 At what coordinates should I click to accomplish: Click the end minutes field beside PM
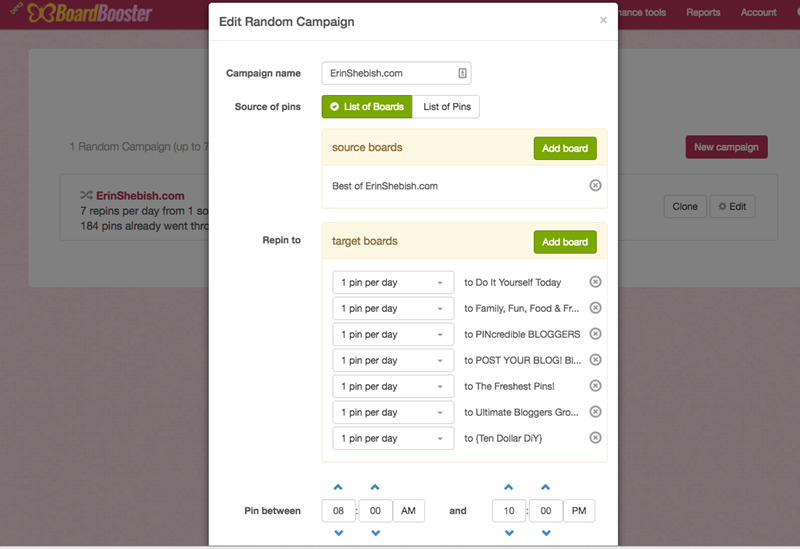(x=545, y=511)
